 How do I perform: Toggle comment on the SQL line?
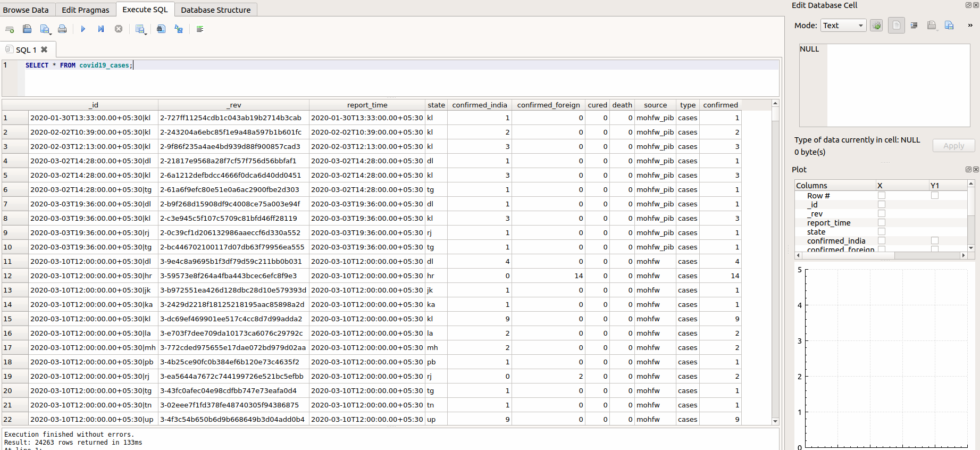coord(200,29)
